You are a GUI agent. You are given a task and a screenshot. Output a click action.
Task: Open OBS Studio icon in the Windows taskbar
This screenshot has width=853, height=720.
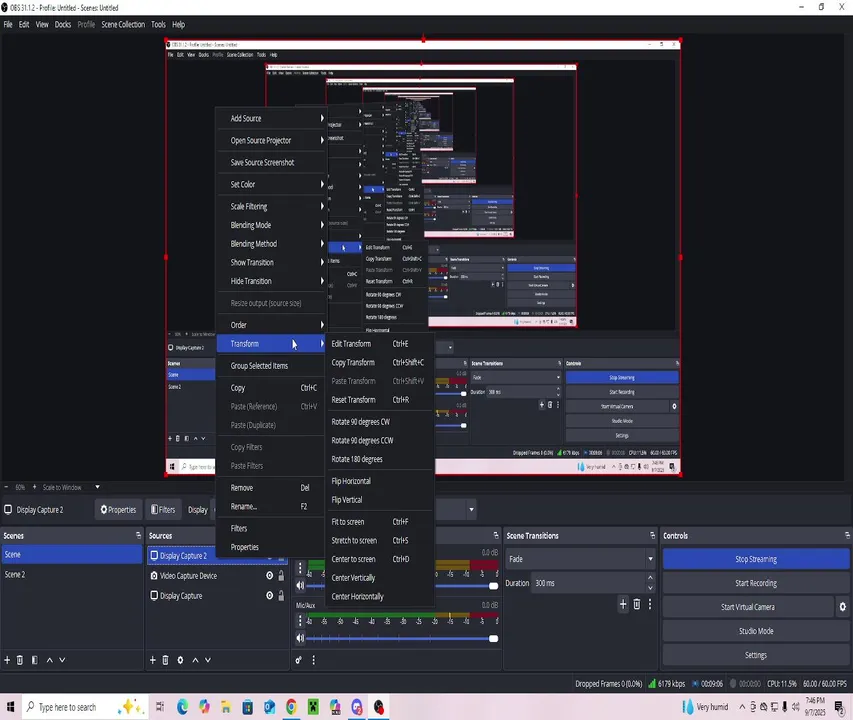point(379,707)
